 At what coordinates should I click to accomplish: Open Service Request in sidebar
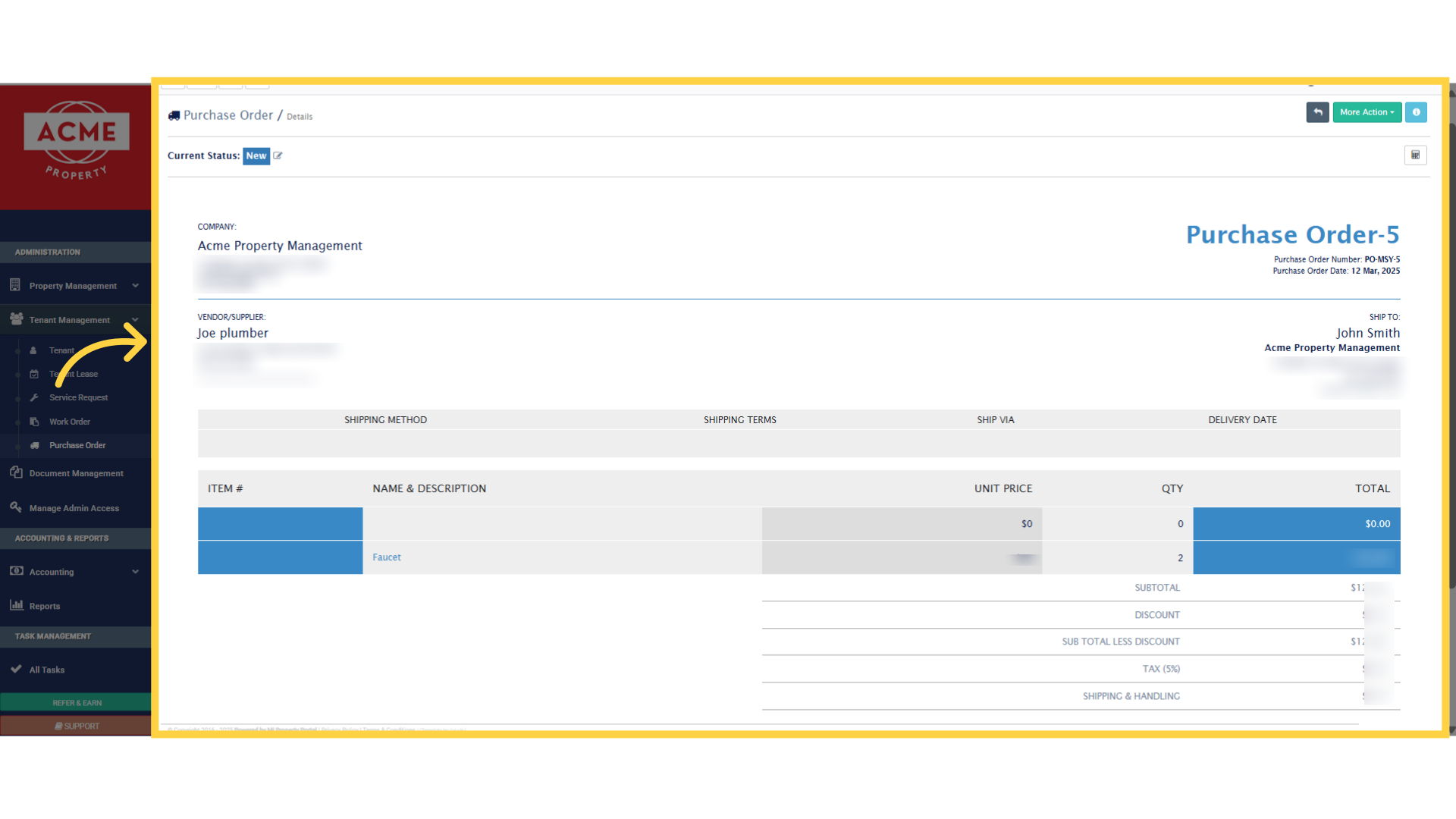pyautogui.click(x=78, y=397)
